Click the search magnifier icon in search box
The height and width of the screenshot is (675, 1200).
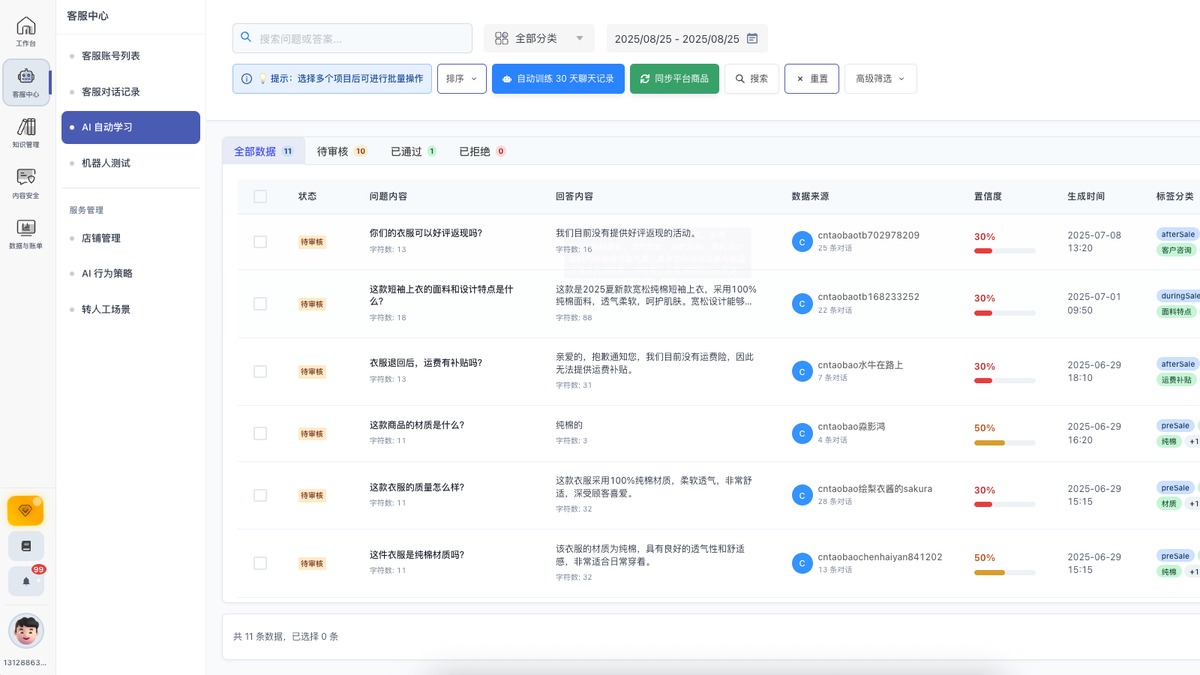tap(247, 38)
